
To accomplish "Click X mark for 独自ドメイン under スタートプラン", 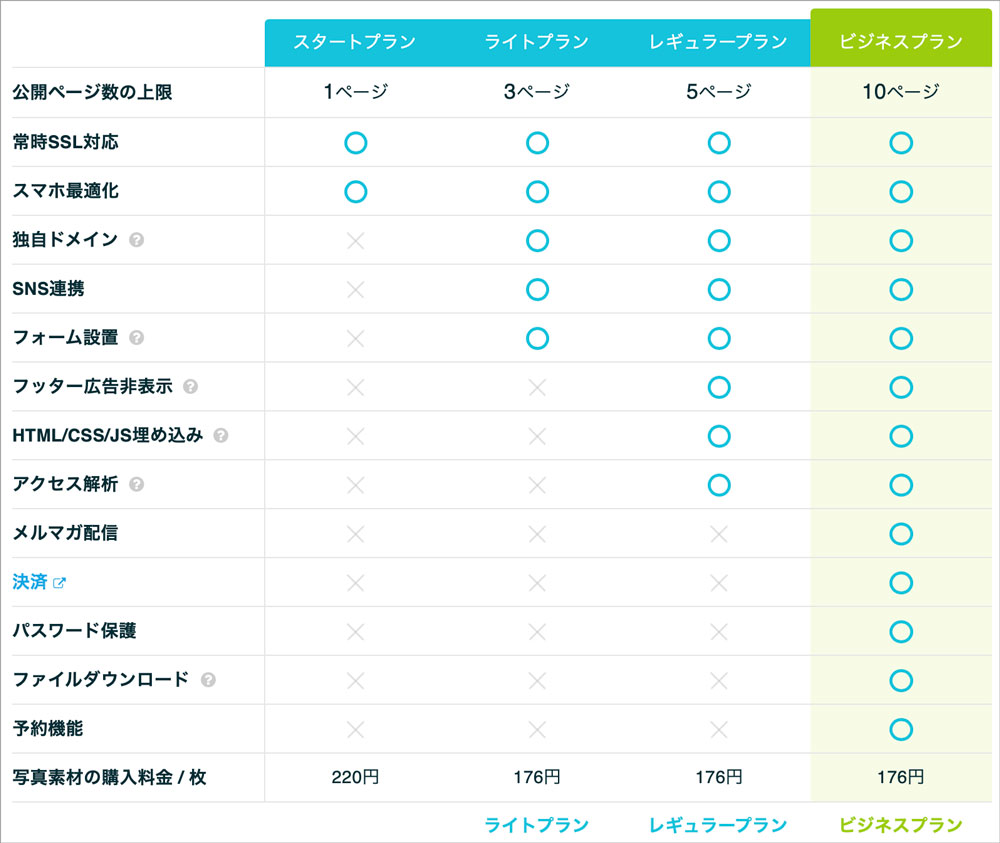I will (x=355, y=240).
